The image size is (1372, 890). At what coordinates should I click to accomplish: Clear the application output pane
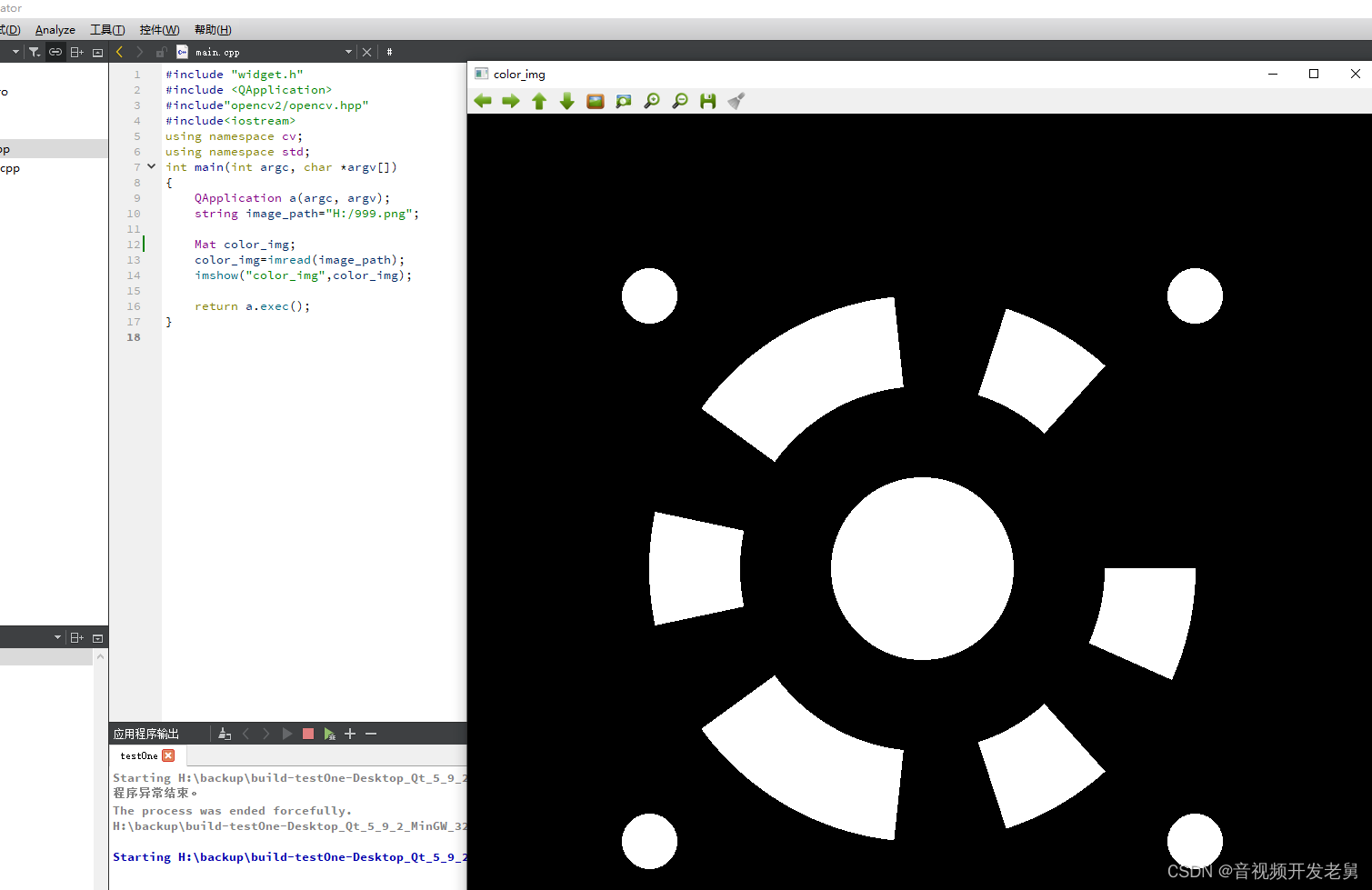tap(225, 734)
